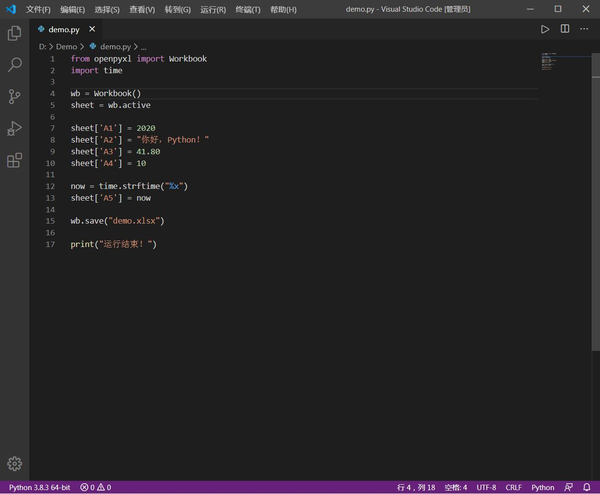Change the CRLF end-of-line sequence

[x=513, y=487]
